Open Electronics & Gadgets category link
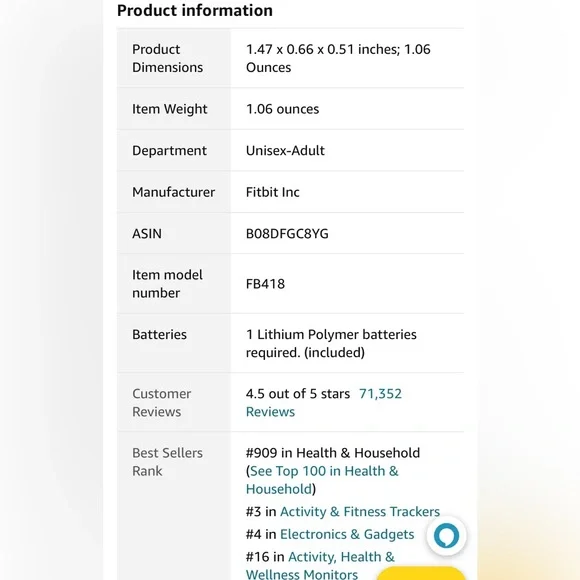 click(347, 534)
